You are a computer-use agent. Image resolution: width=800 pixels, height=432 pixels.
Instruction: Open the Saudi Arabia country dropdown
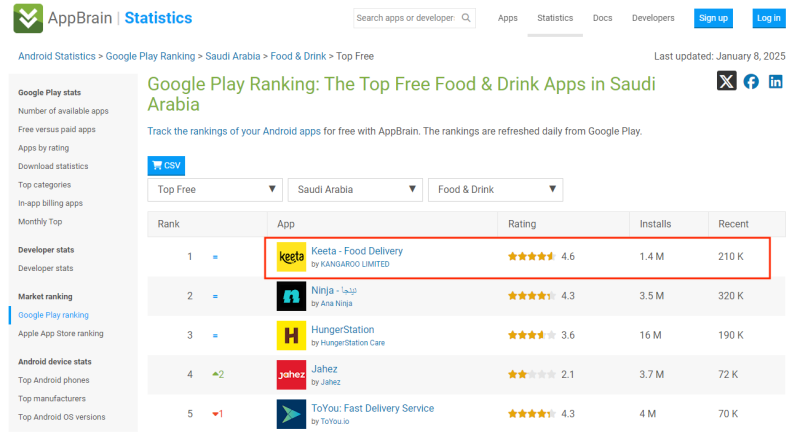[x=355, y=190]
